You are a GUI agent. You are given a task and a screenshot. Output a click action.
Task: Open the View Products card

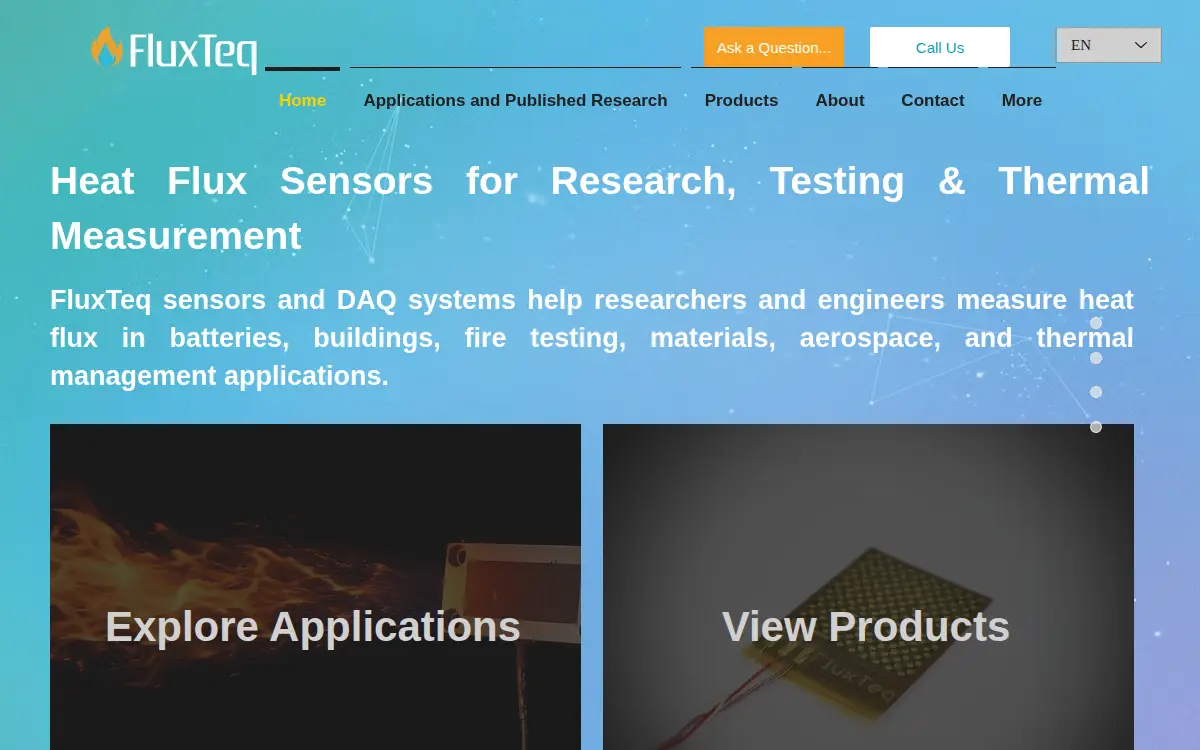pos(868,587)
